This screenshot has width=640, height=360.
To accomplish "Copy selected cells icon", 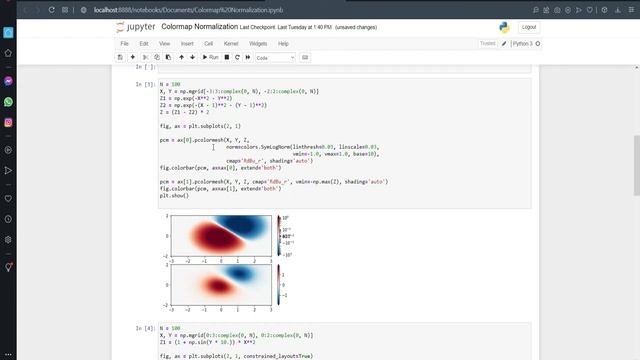I will (157, 58).
